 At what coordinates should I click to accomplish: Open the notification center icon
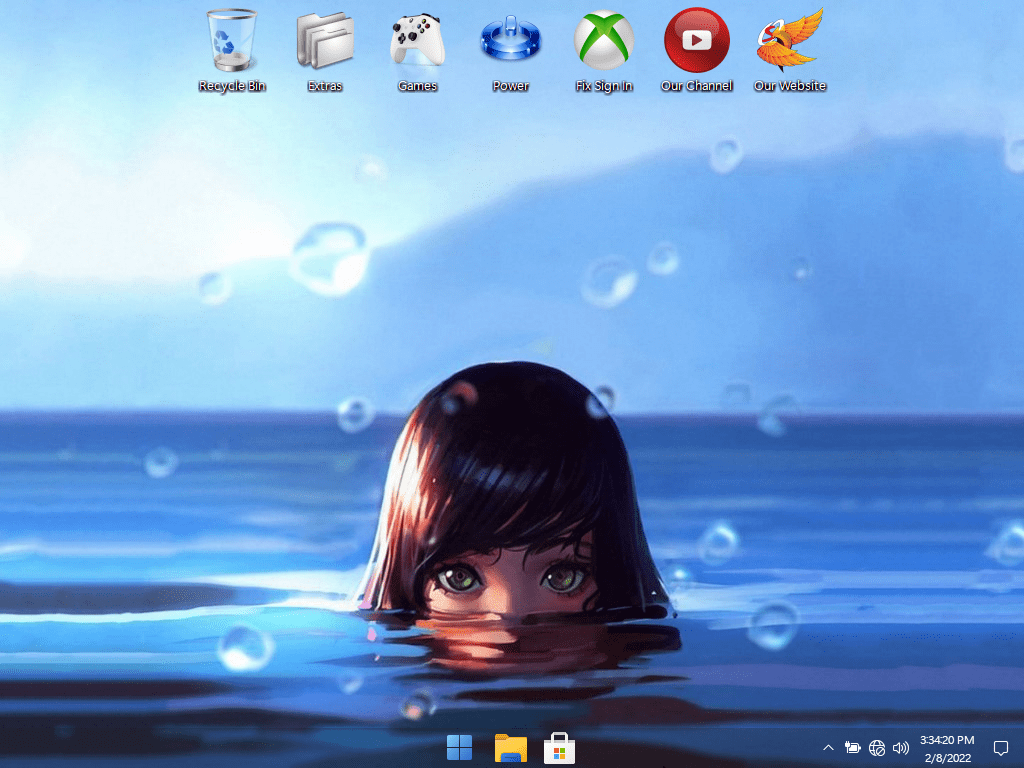[x=1001, y=748]
